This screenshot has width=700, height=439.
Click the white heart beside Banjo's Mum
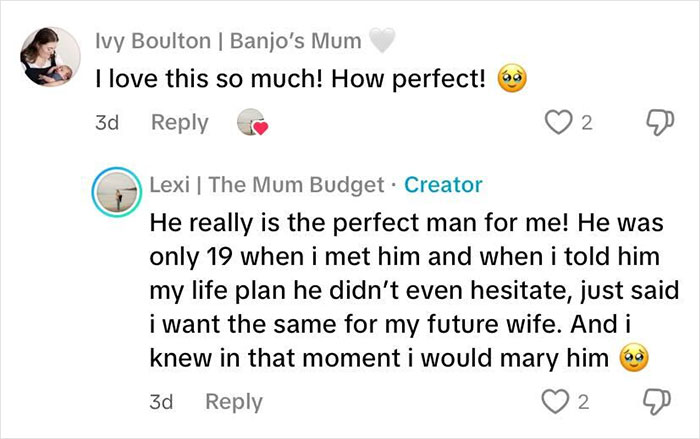coord(383,41)
